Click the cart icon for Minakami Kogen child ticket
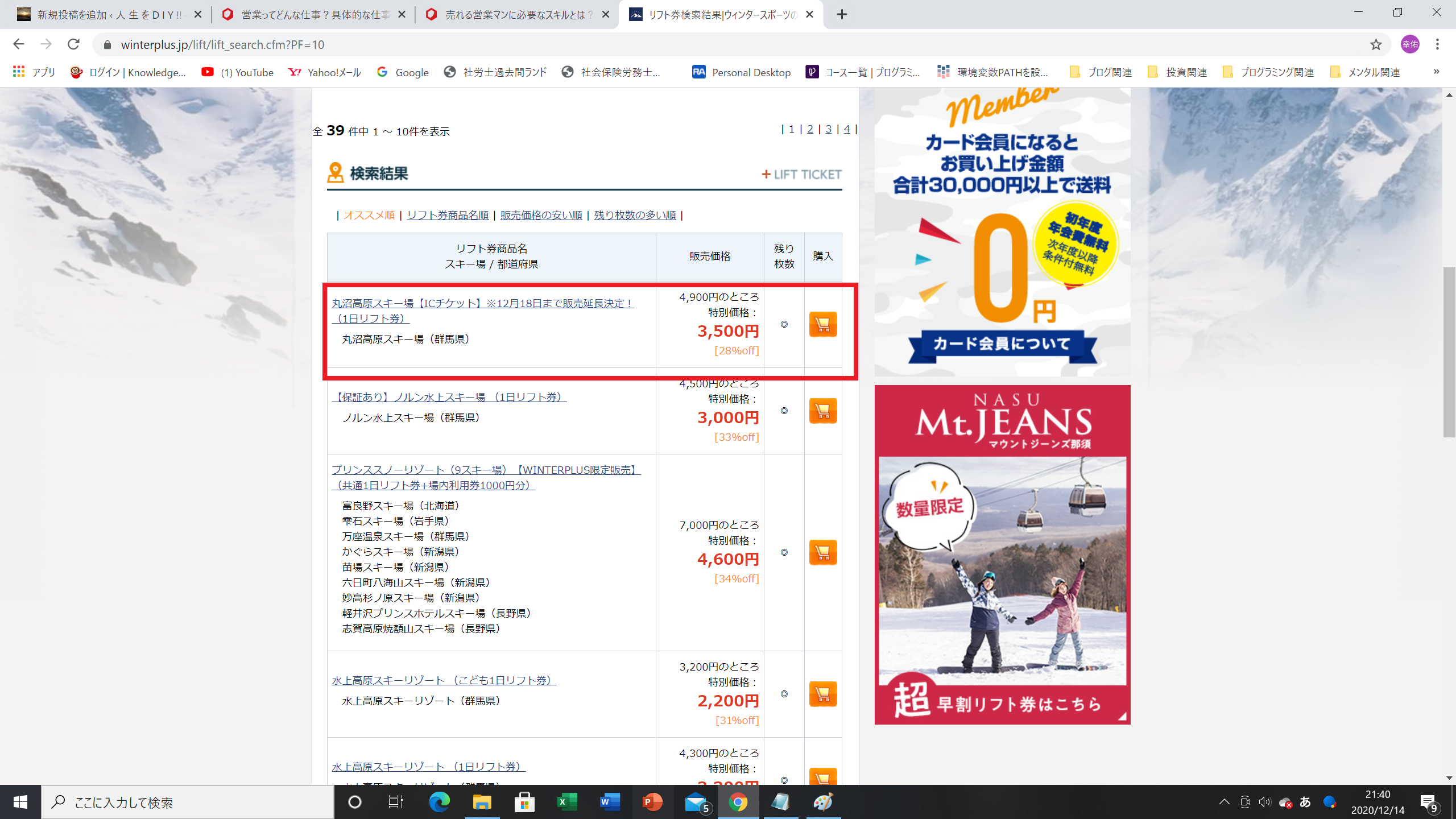Viewport: 1456px width, 819px height. 822,694
